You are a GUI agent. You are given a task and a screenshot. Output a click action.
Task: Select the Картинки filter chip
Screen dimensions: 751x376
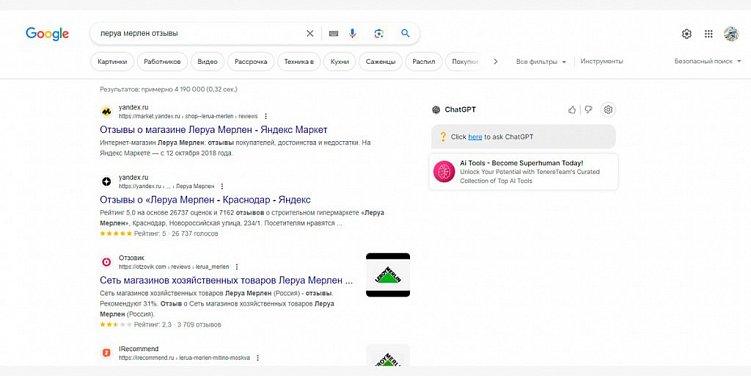click(x=113, y=62)
